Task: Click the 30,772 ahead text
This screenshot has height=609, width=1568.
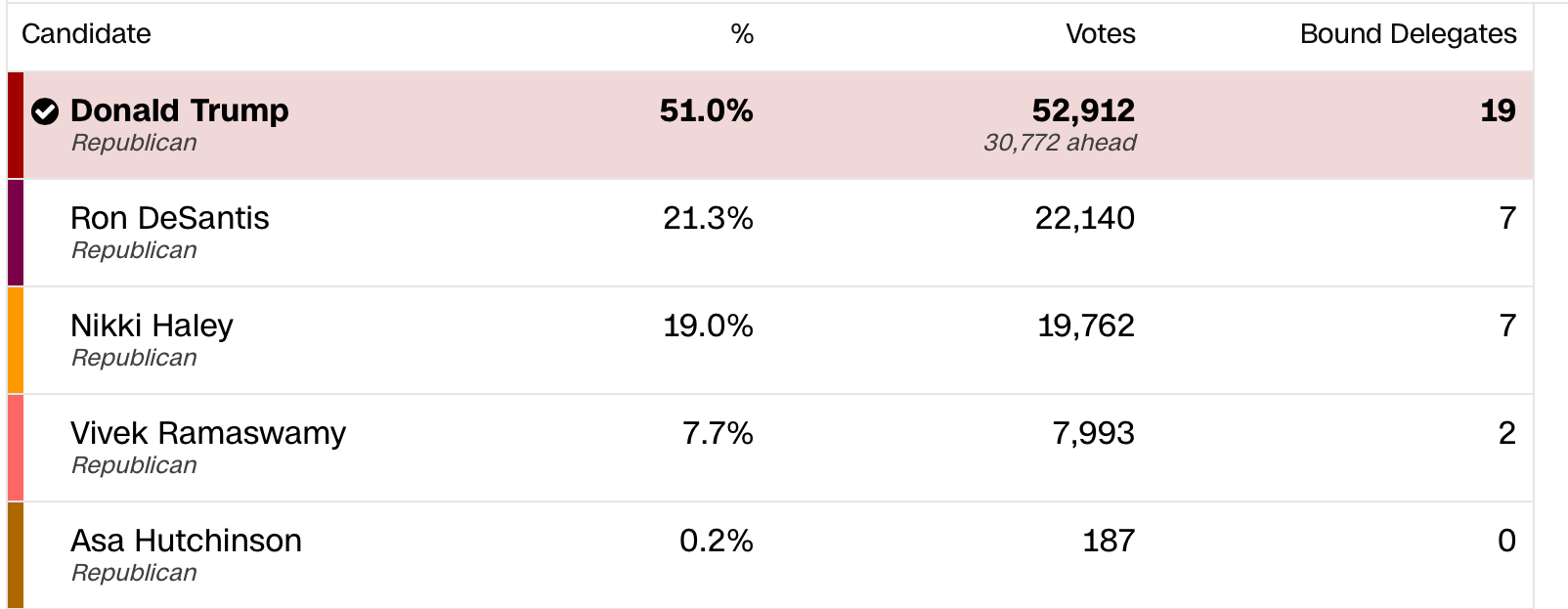Action: point(1060,143)
